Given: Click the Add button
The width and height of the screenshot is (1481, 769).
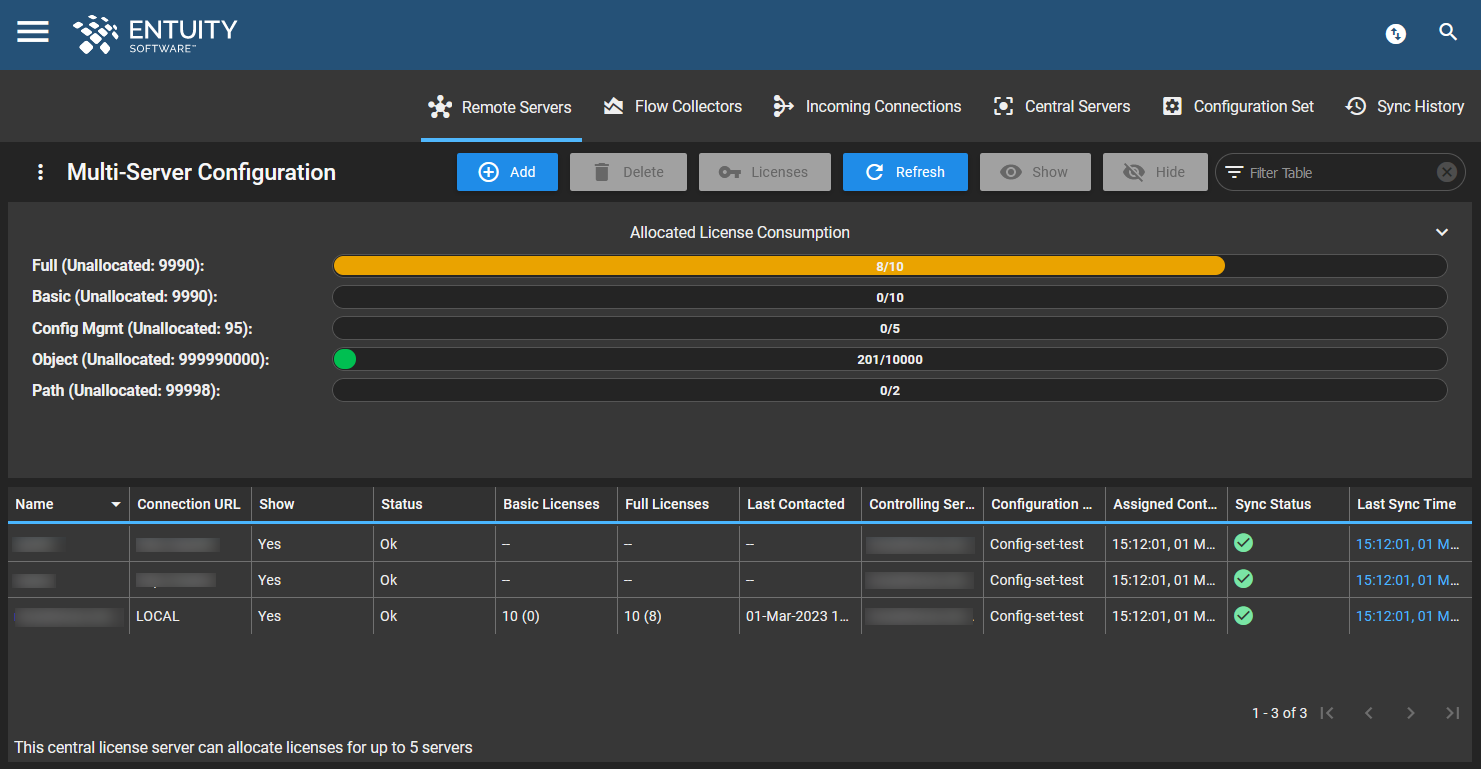Looking at the screenshot, I should (507, 172).
